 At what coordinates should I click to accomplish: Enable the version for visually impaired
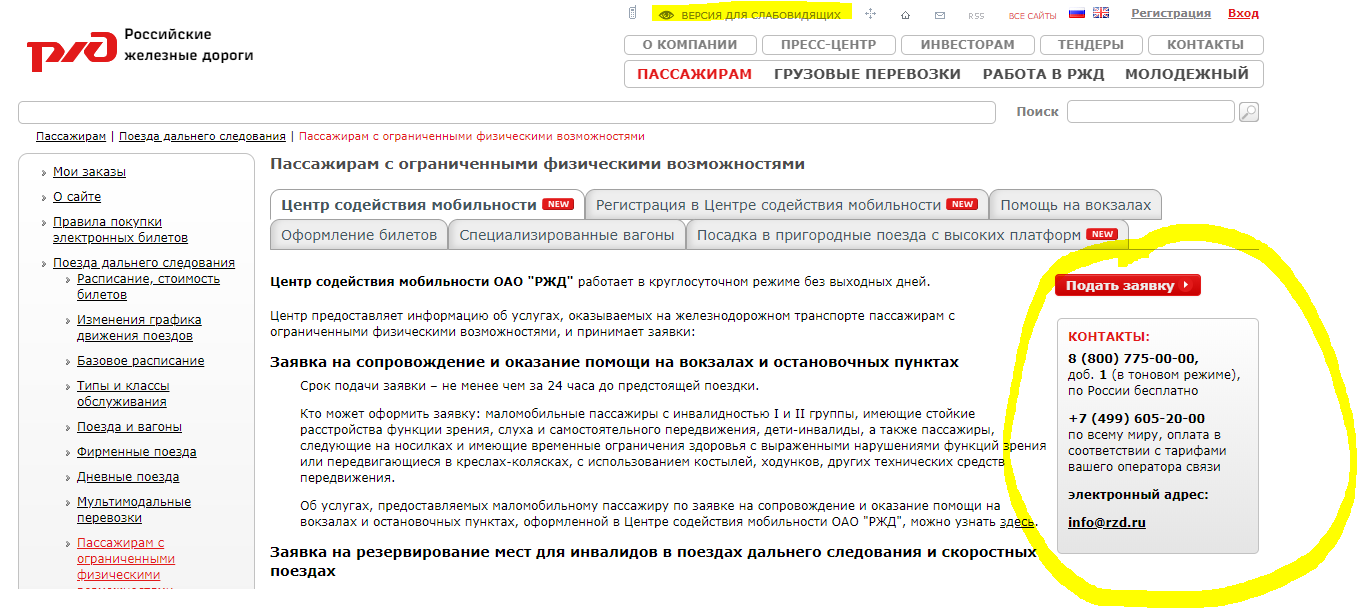point(750,15)
